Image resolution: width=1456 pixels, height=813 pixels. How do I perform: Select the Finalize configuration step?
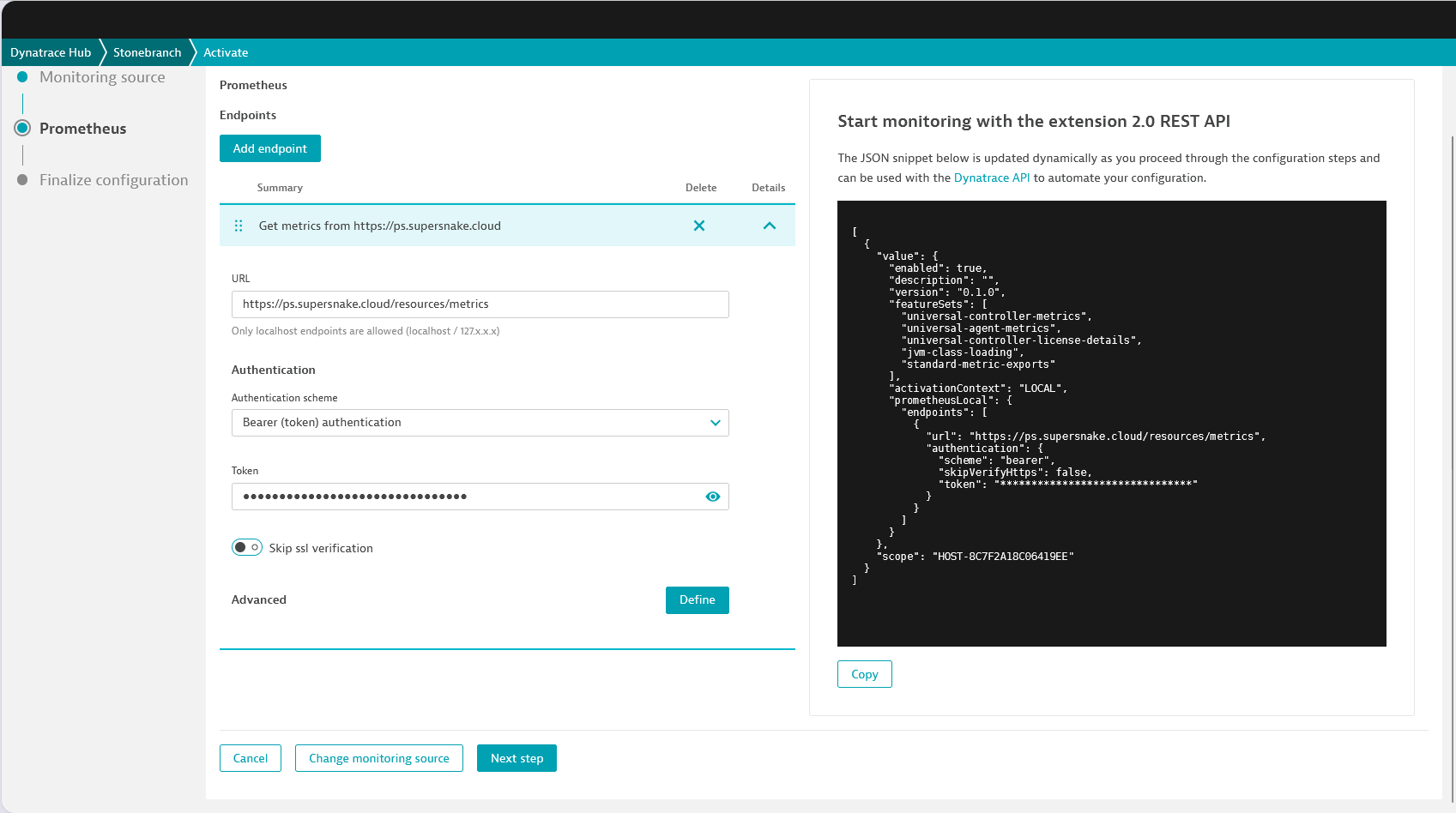click(x=114, y=180)
